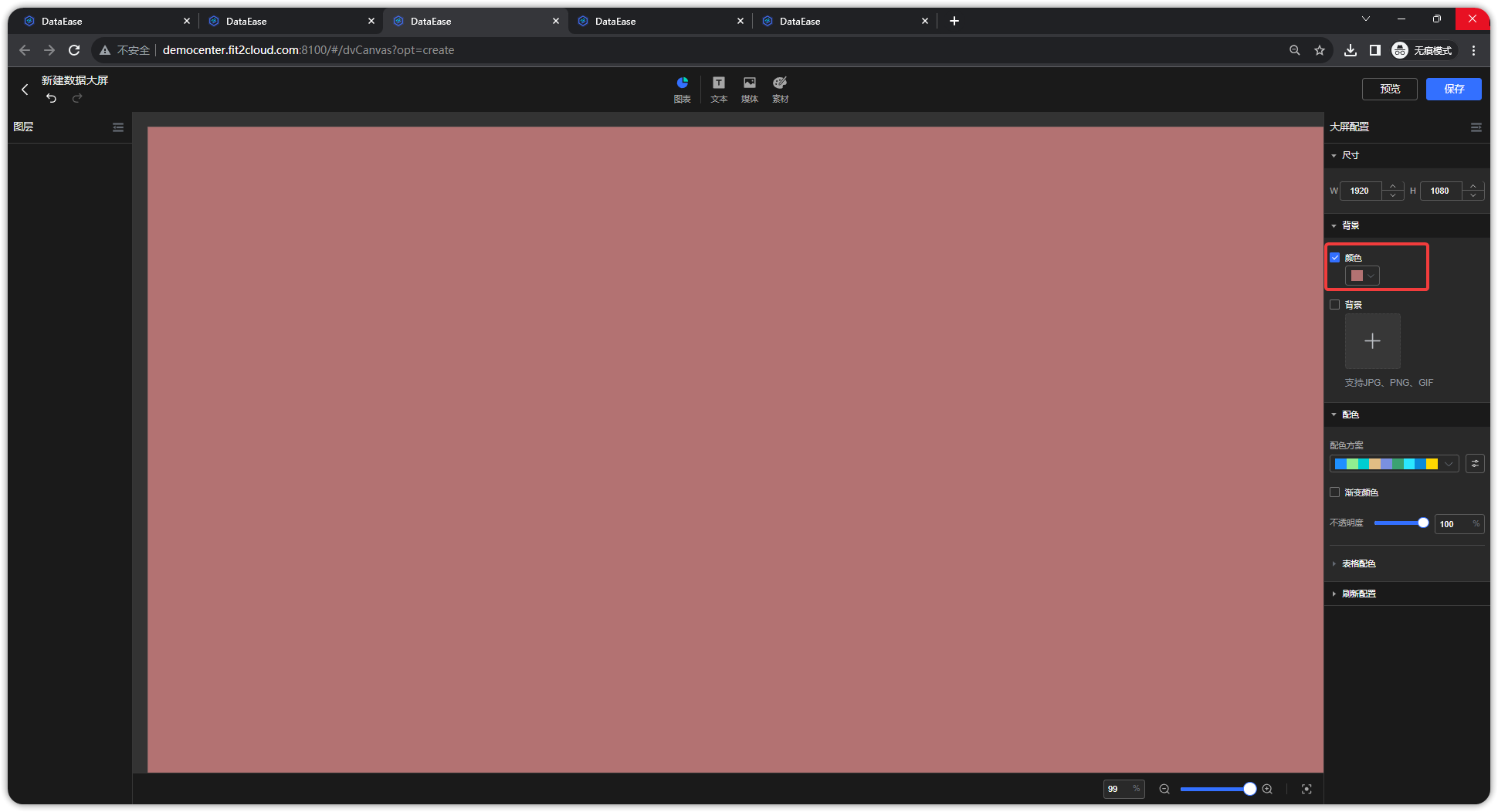Image resolution: width=1498 pixels, height=812 pixels.
Task: Click the width field showing 1920
Action: pyautogui.click(x=1361, y=191)
